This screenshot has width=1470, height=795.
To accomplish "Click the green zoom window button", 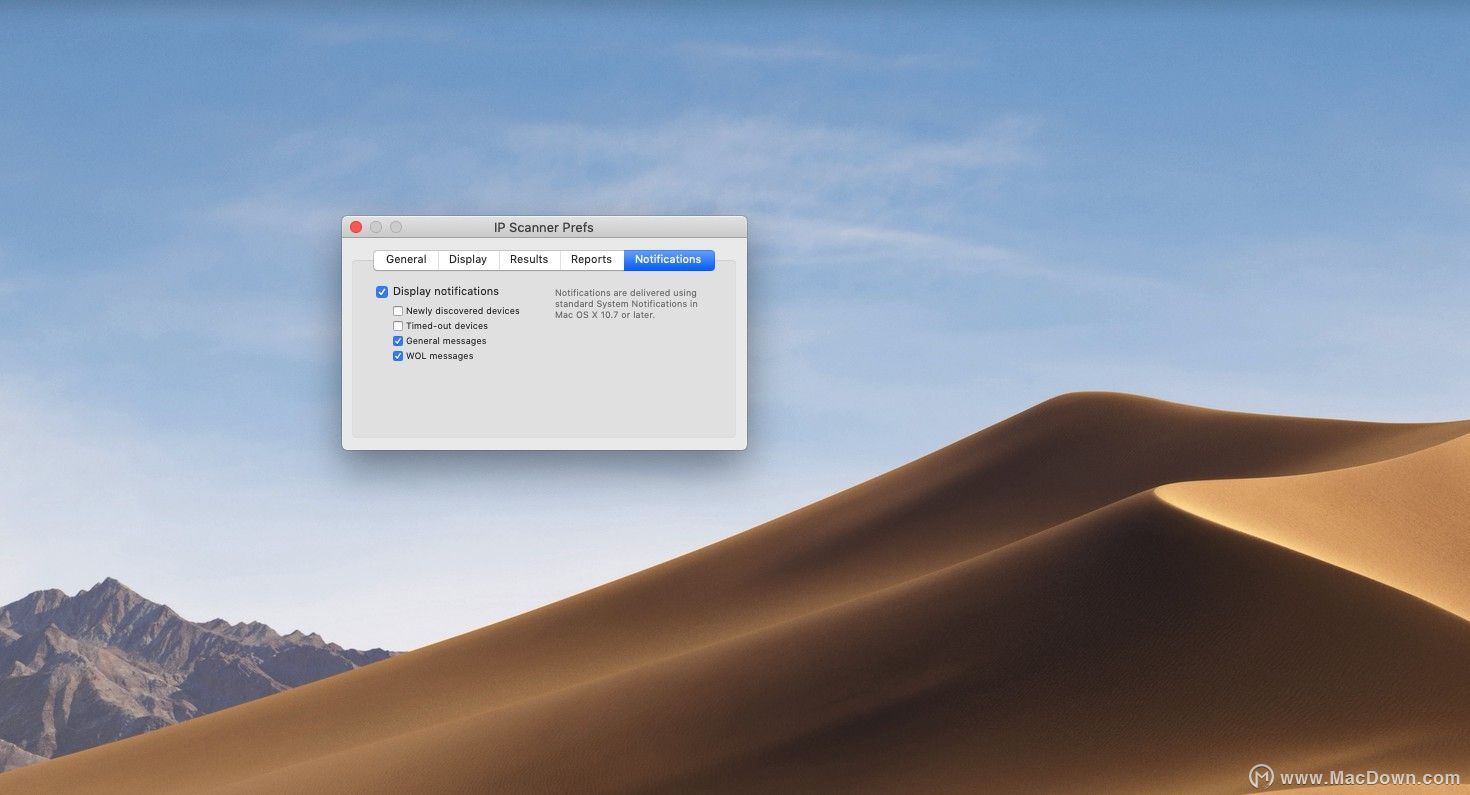I will pyautogui.click(x=396, y=227).
